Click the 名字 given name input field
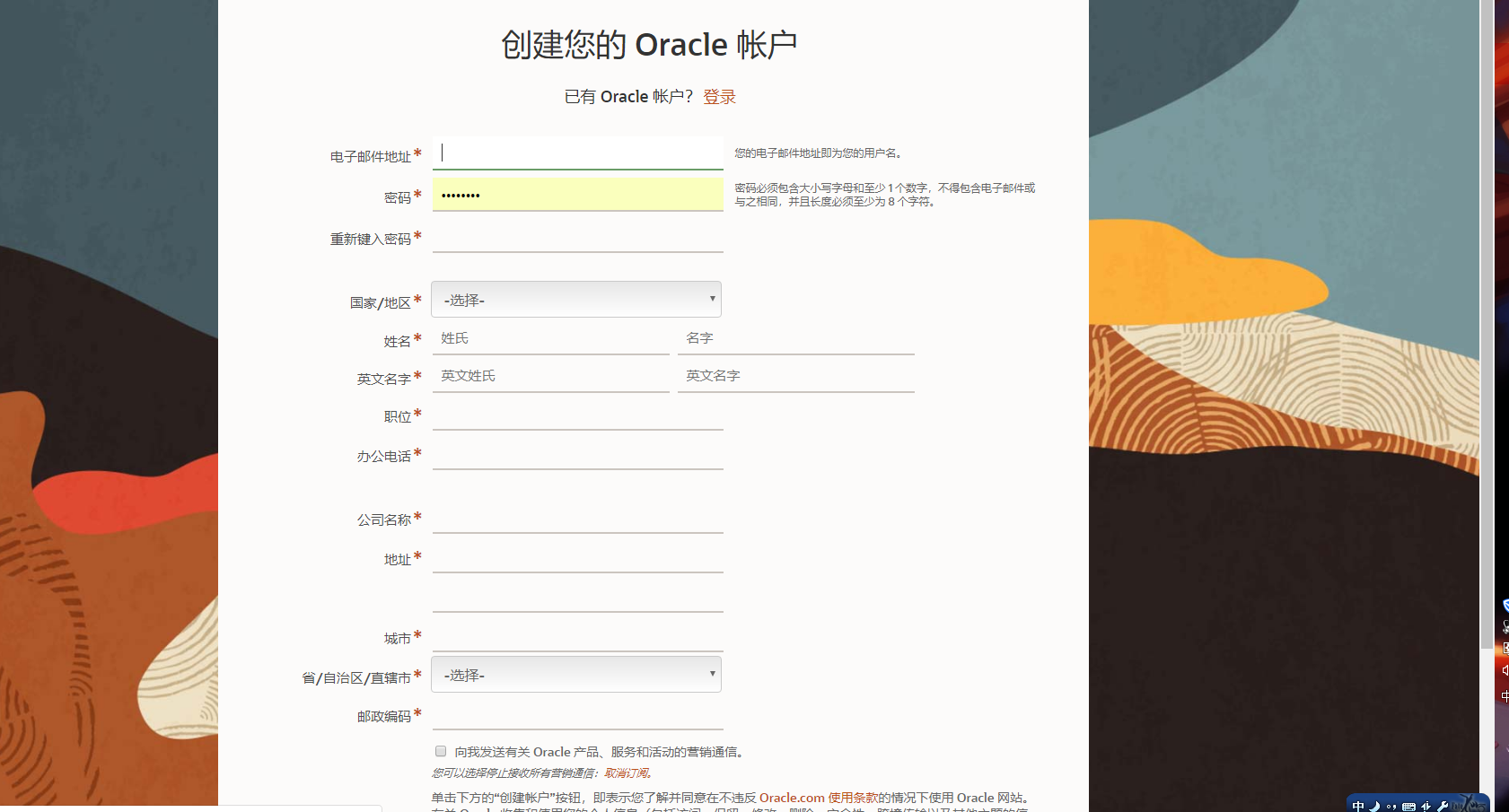Image resolution: width=1509 pixels, height=812 pixels. pyautogui.click(x=796, y=338)
